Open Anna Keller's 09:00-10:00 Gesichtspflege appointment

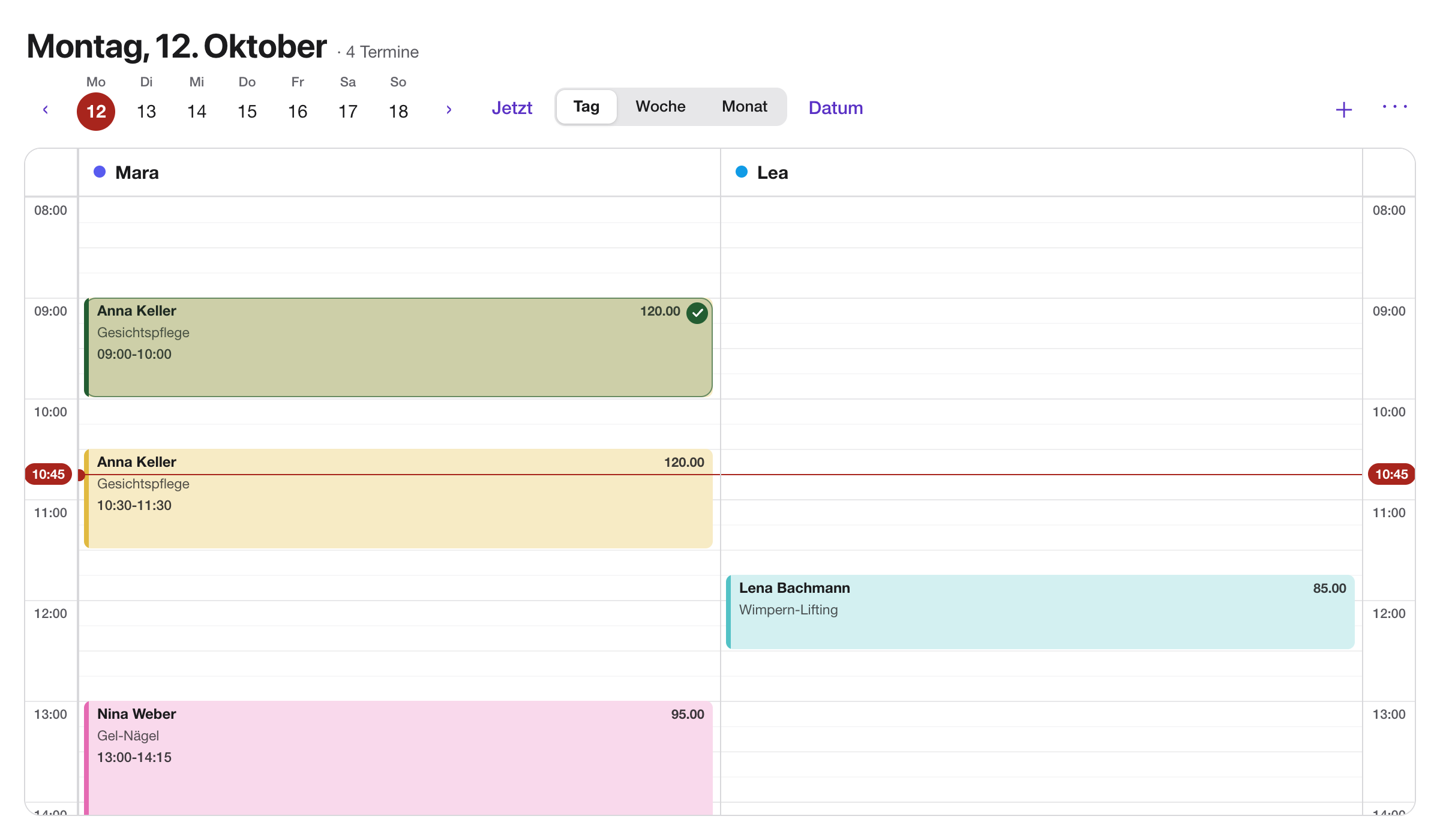pos(398,347)
